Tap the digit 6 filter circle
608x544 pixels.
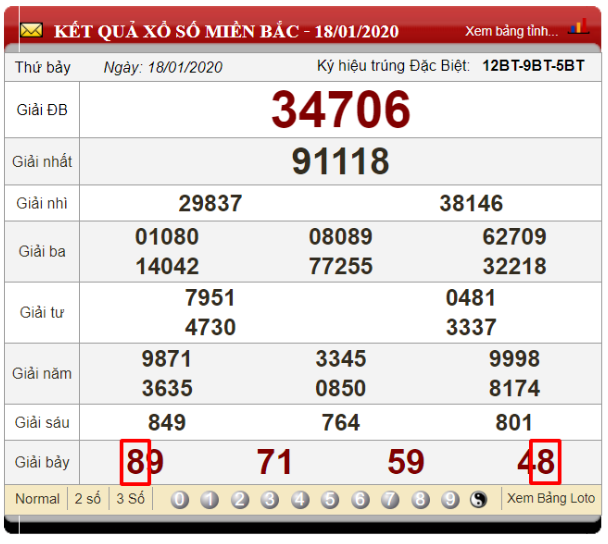point(360,500)
